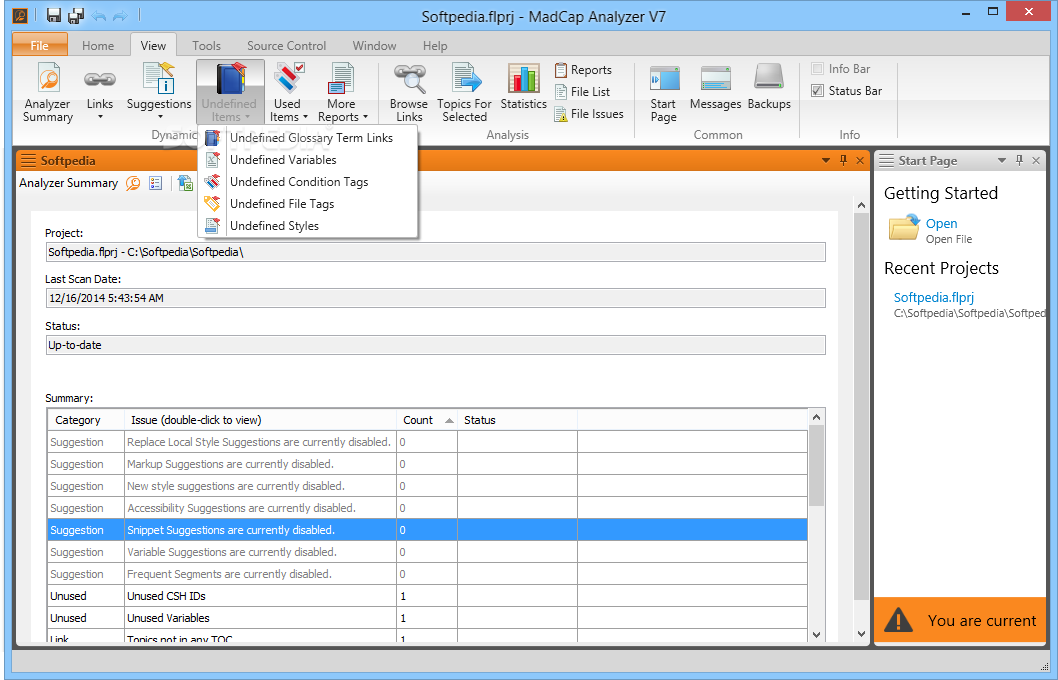1058x680 pixels.
Task: Toggle the Softpedia panel auto-hide pin
Action: pyautogui.click(x=843, y=161)
